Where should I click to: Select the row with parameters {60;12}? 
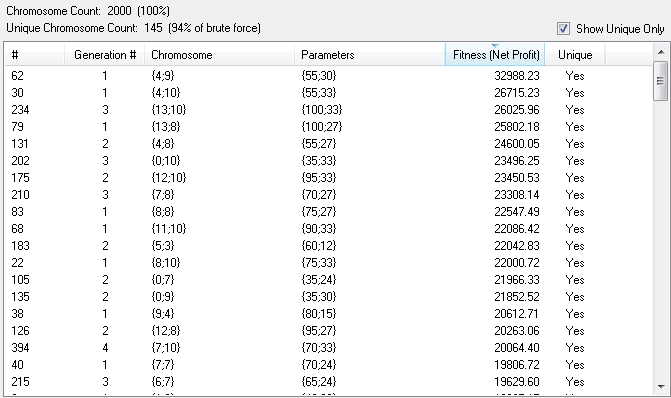point(329,246)
